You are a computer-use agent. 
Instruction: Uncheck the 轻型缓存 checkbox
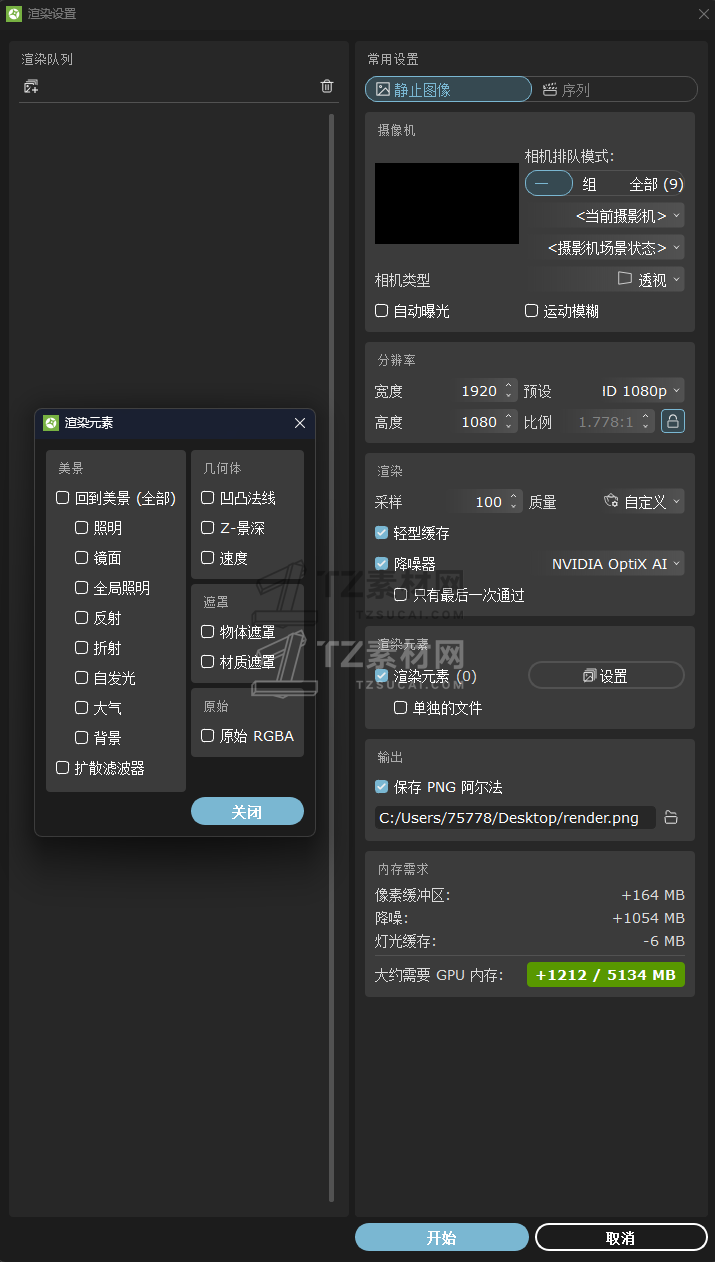(381, 533)
